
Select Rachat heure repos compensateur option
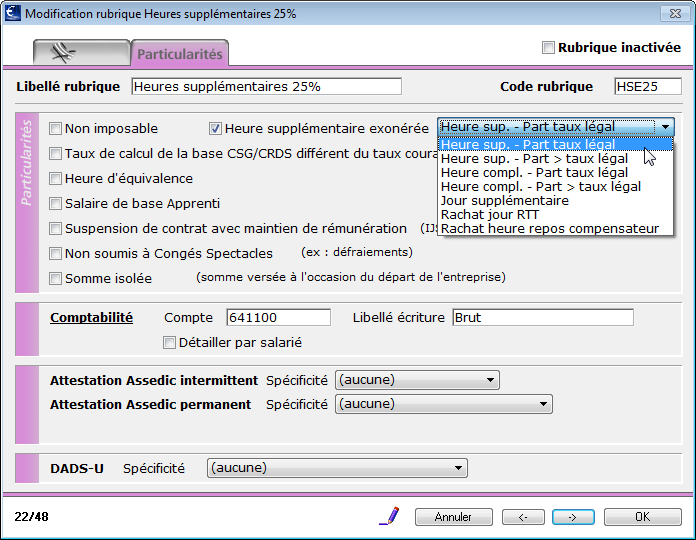pos(555,229)
